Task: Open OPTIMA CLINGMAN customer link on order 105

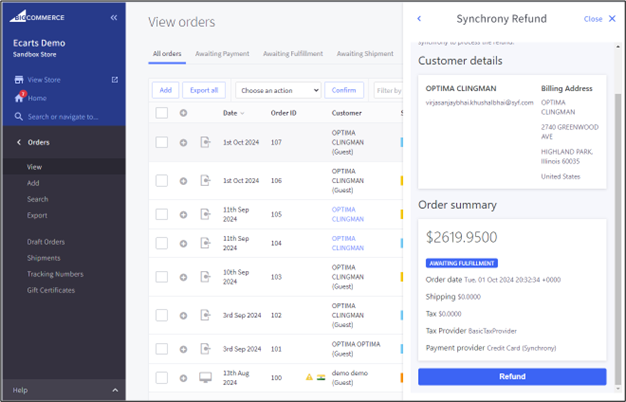Action: pyautogui.click(x=348, y=214)
